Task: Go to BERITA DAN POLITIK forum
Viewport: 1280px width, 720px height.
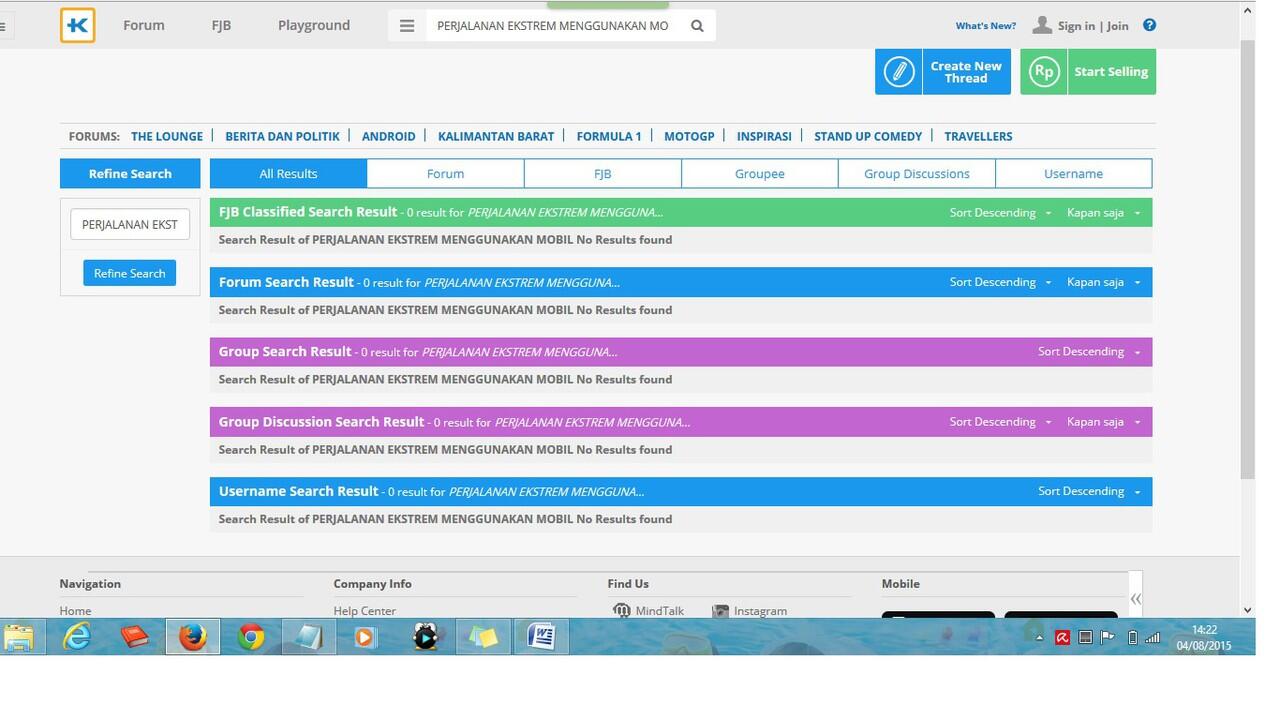Action: 282,136
